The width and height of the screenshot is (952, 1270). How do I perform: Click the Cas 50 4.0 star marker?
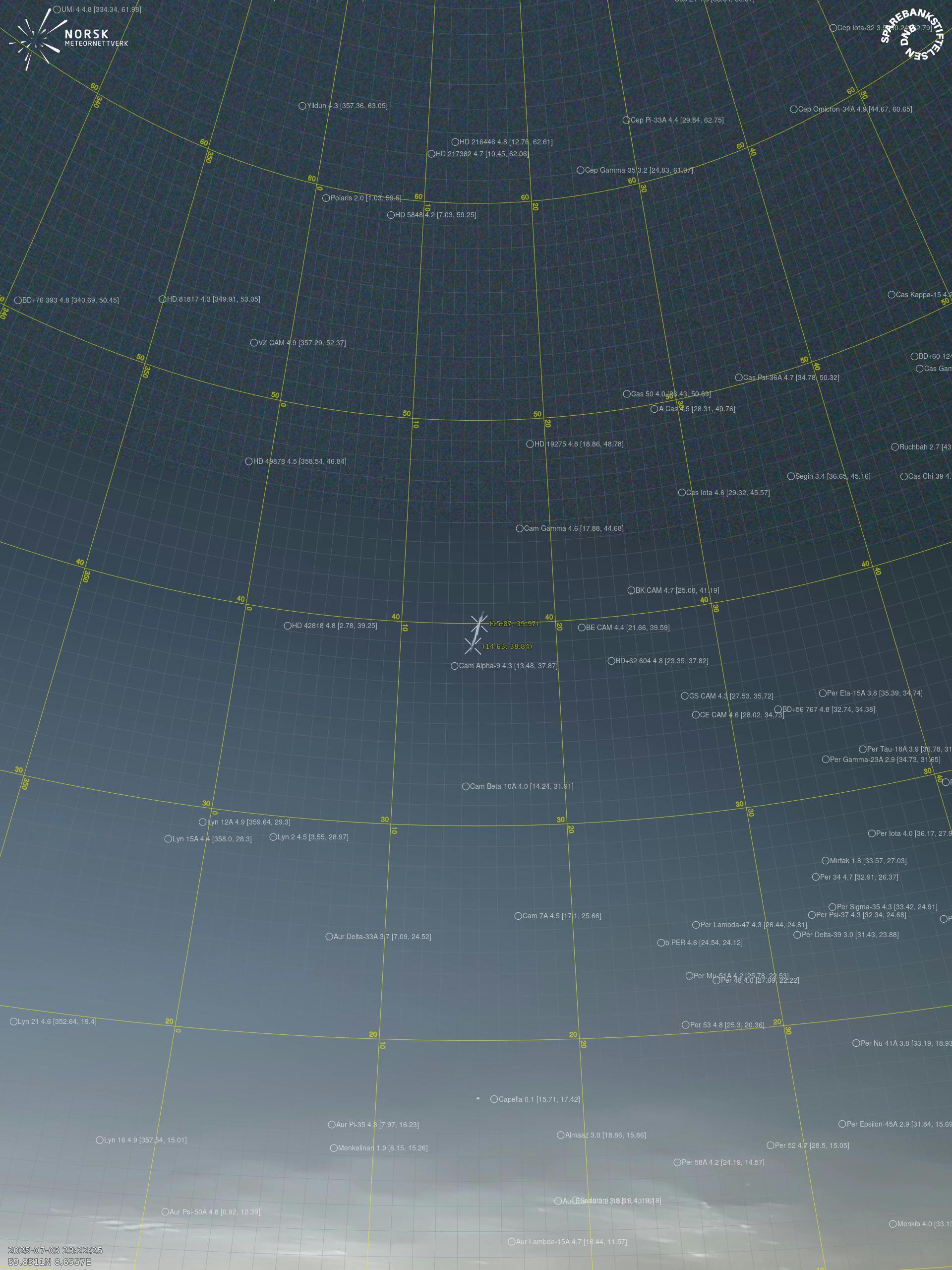click(627, 394)
